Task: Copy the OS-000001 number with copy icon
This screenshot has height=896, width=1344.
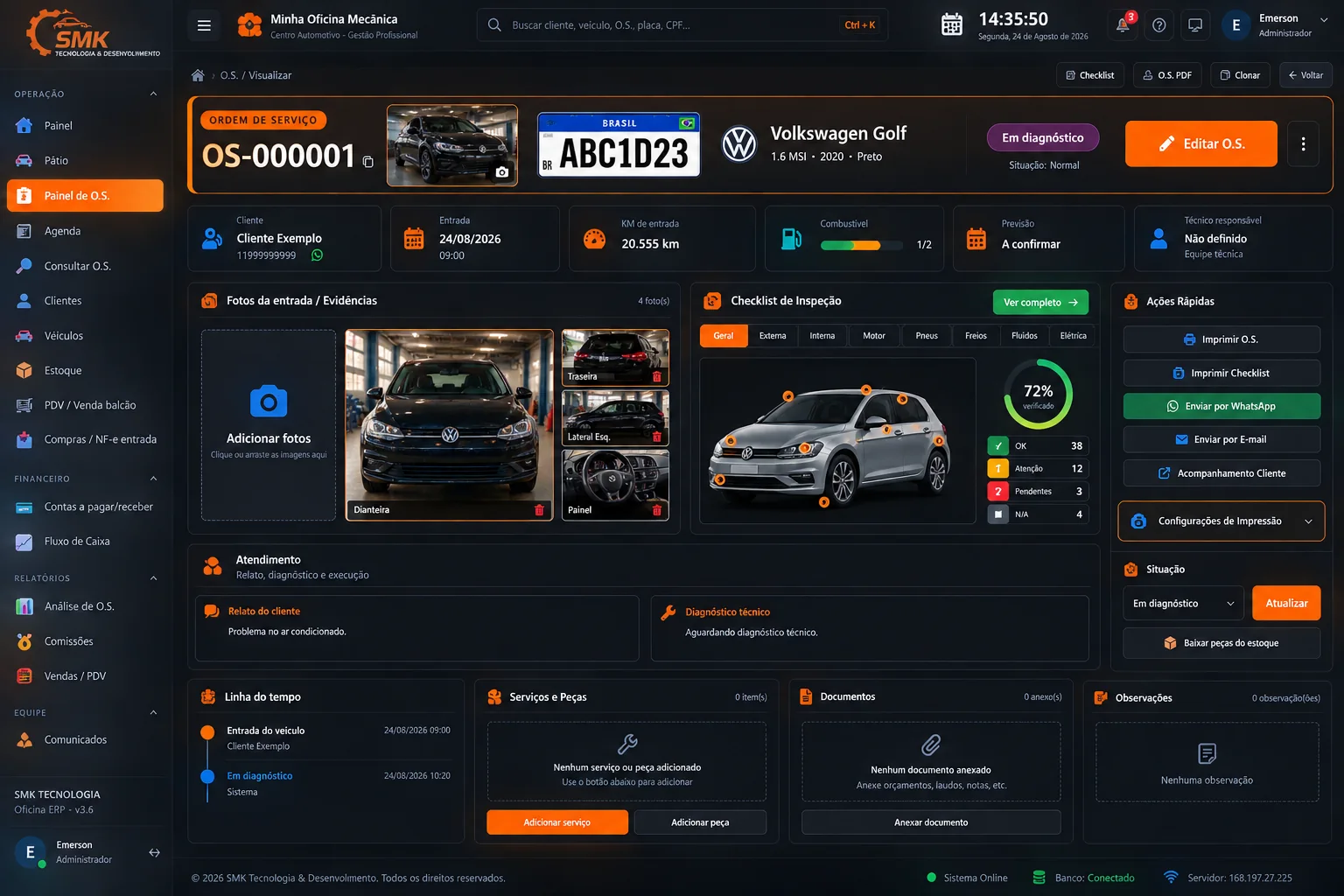Action: point(368,162)
